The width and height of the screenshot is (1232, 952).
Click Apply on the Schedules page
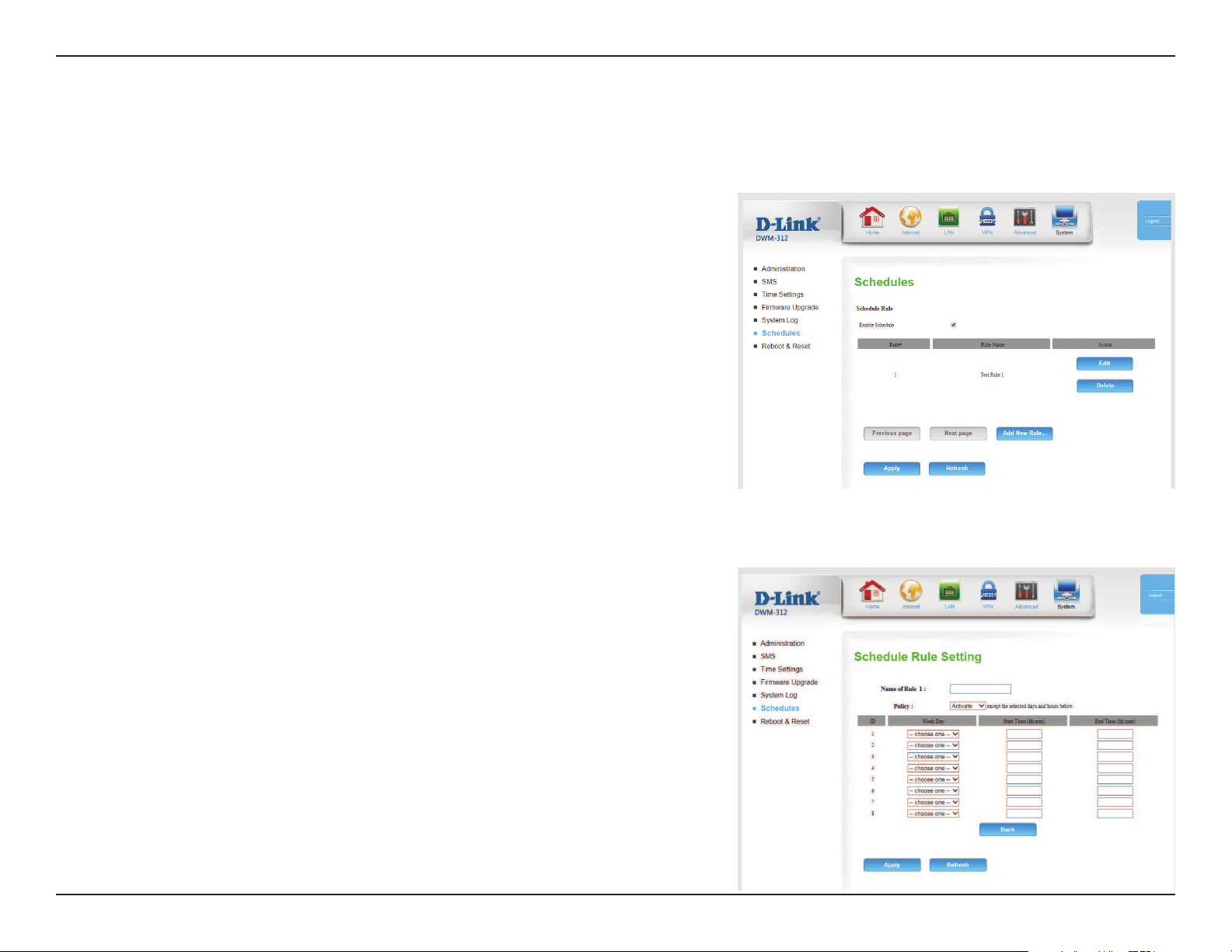[x=892, y=469]
